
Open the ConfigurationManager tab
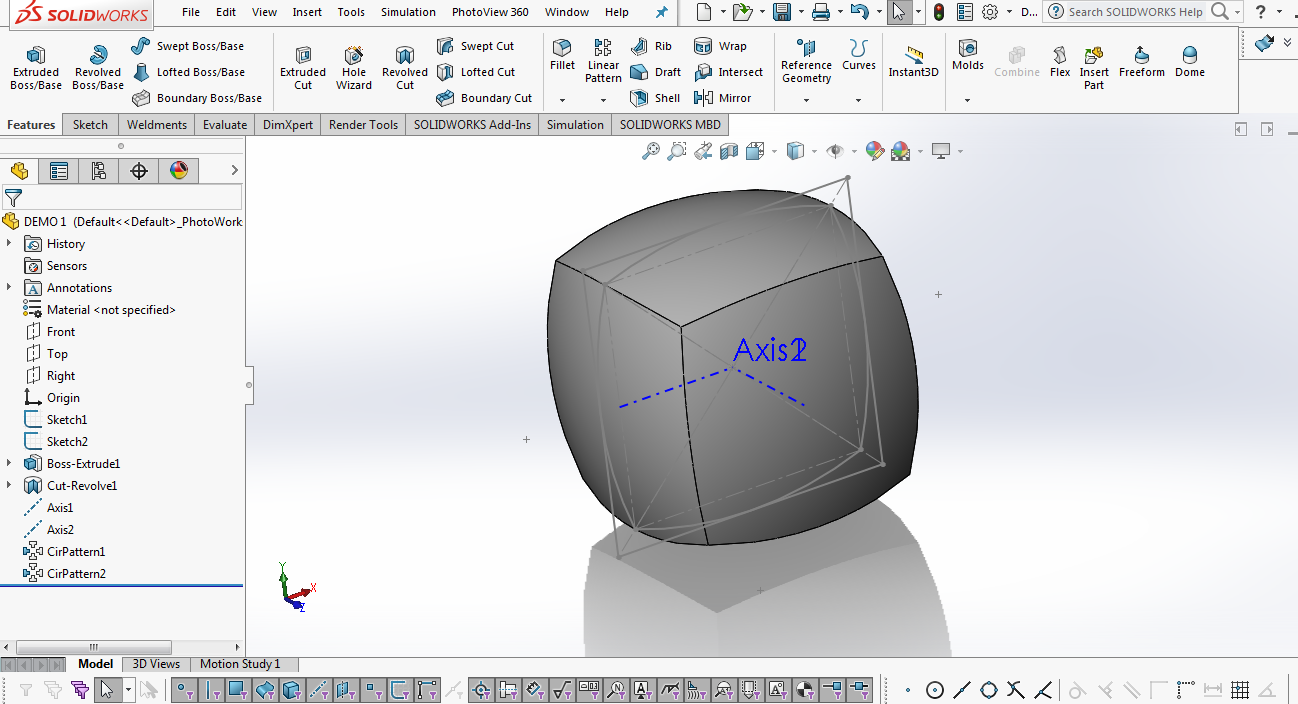click(99, 171)
